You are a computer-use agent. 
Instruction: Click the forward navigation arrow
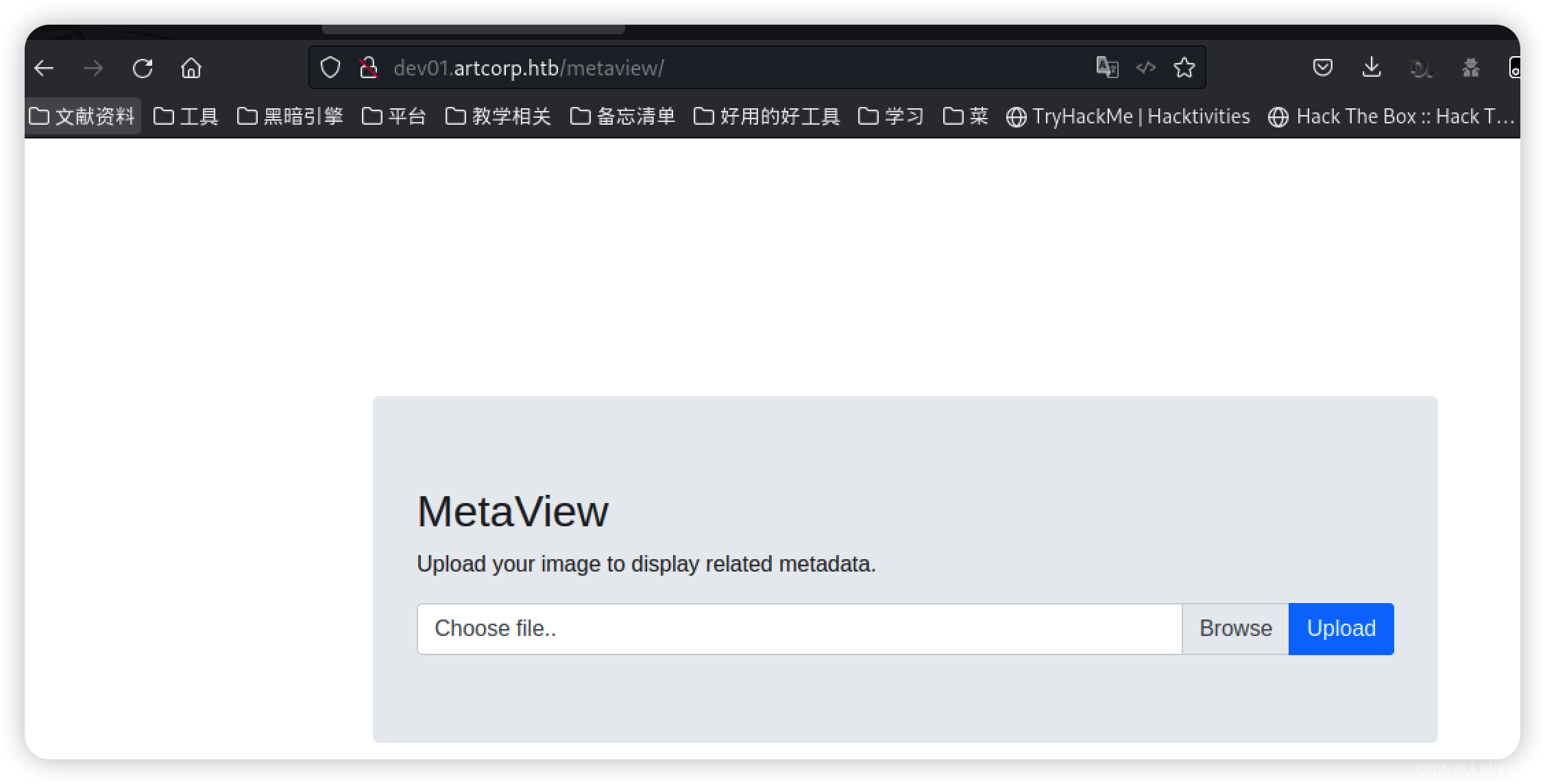tap(93, 68)
